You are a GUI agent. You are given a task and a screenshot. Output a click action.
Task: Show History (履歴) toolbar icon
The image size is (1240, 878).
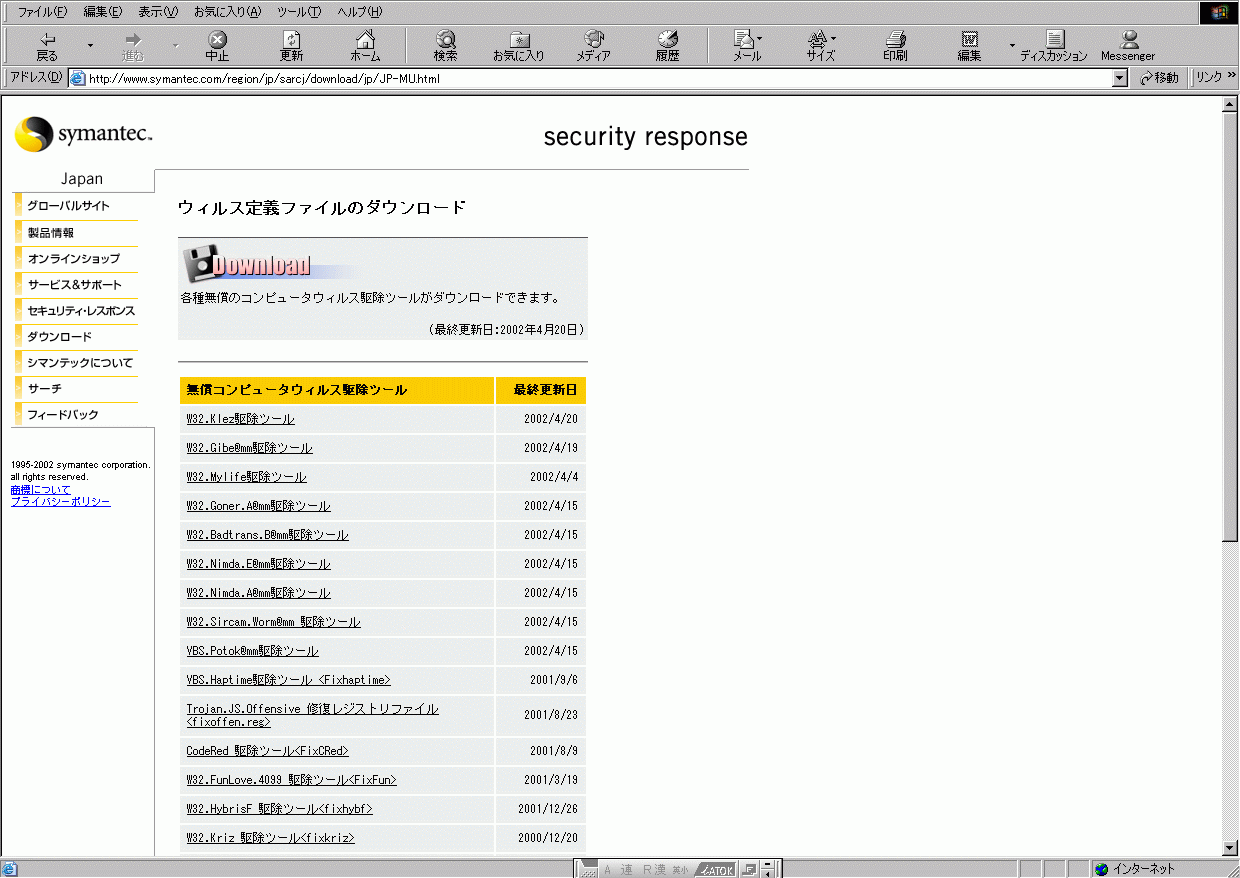(x=667, y=46)
